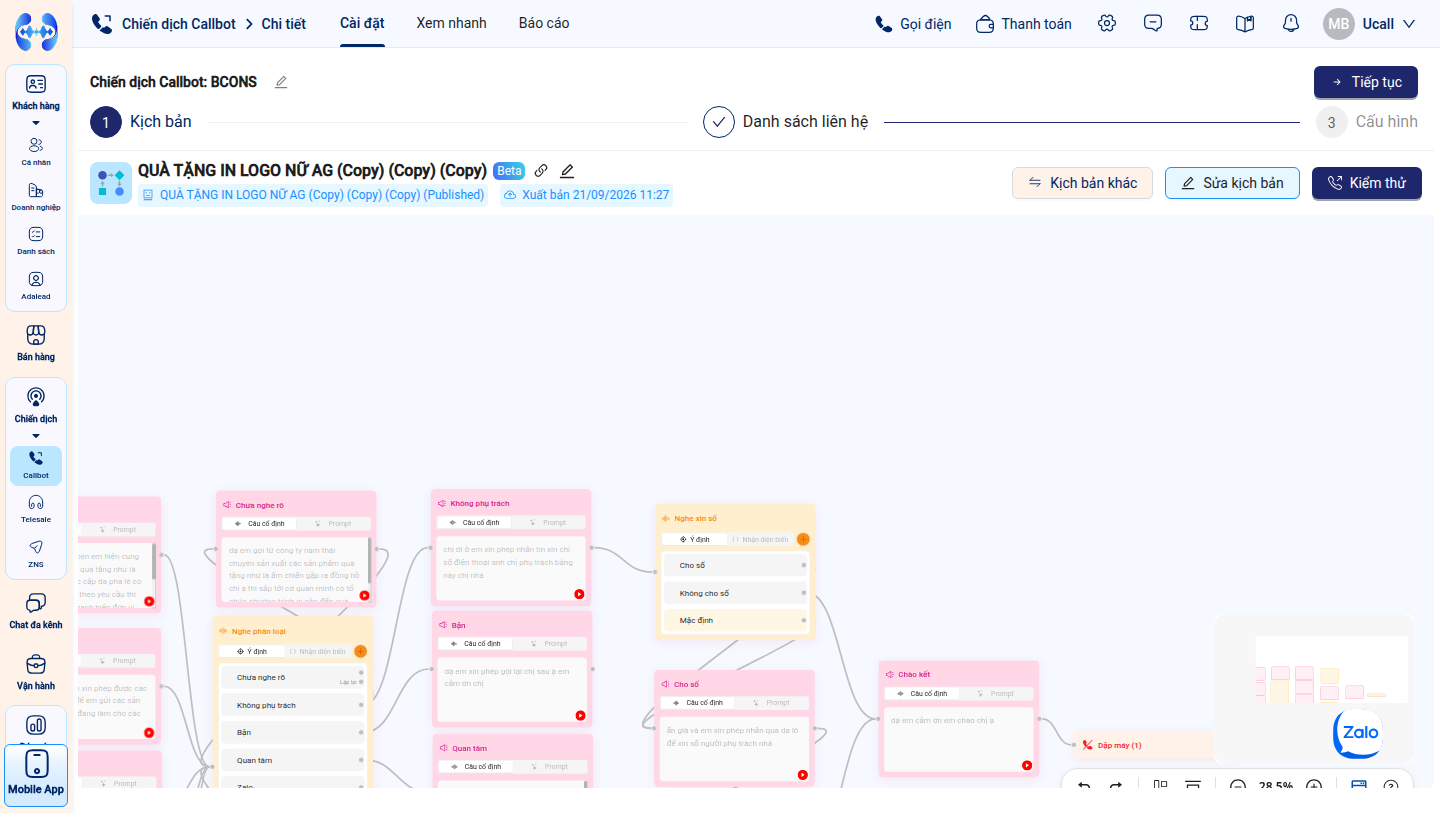Zoom out the canvas with minus button

click(1238, 786)
